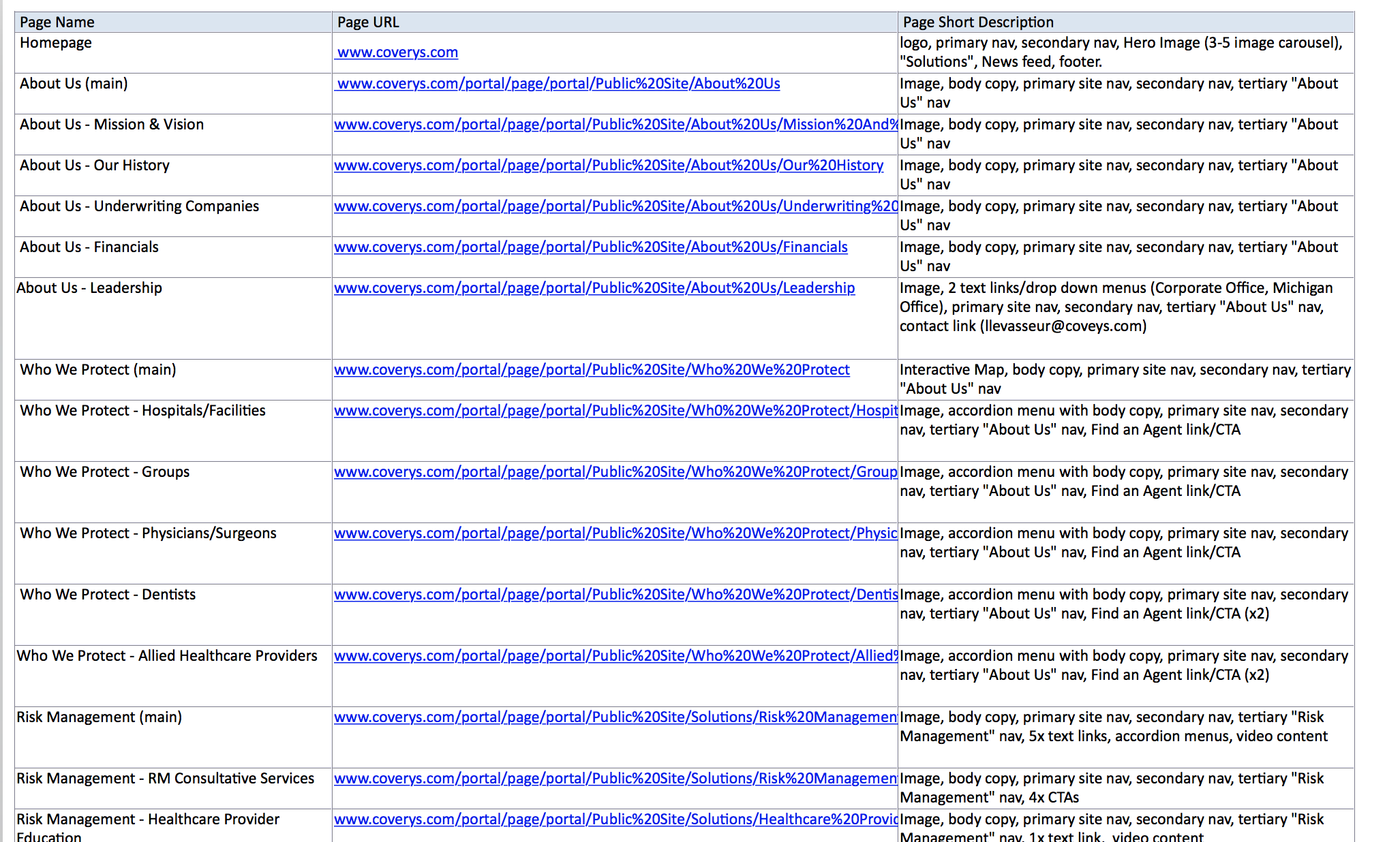Select the Who We Protect - Dentists cell
The width and height of the screenshot is (1400, 842).
[173, 614]
